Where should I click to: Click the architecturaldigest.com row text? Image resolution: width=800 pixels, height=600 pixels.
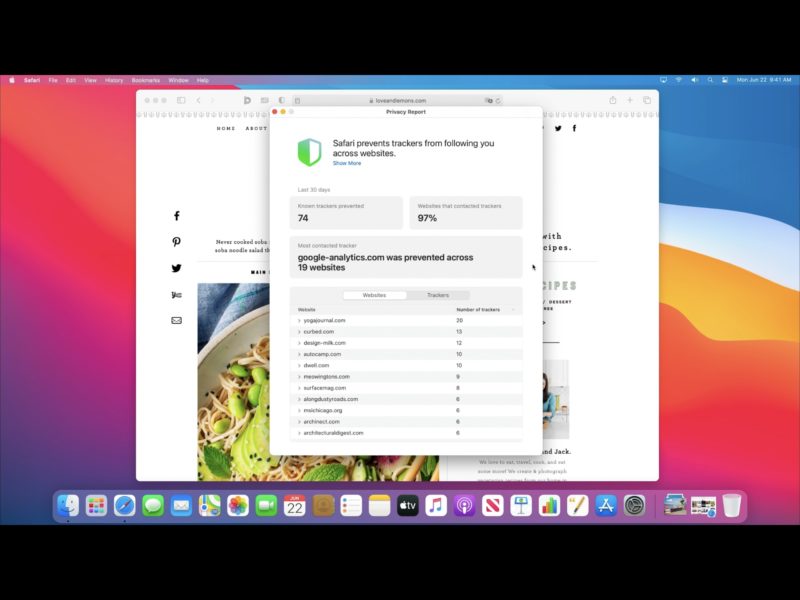[x=334, y=433]
